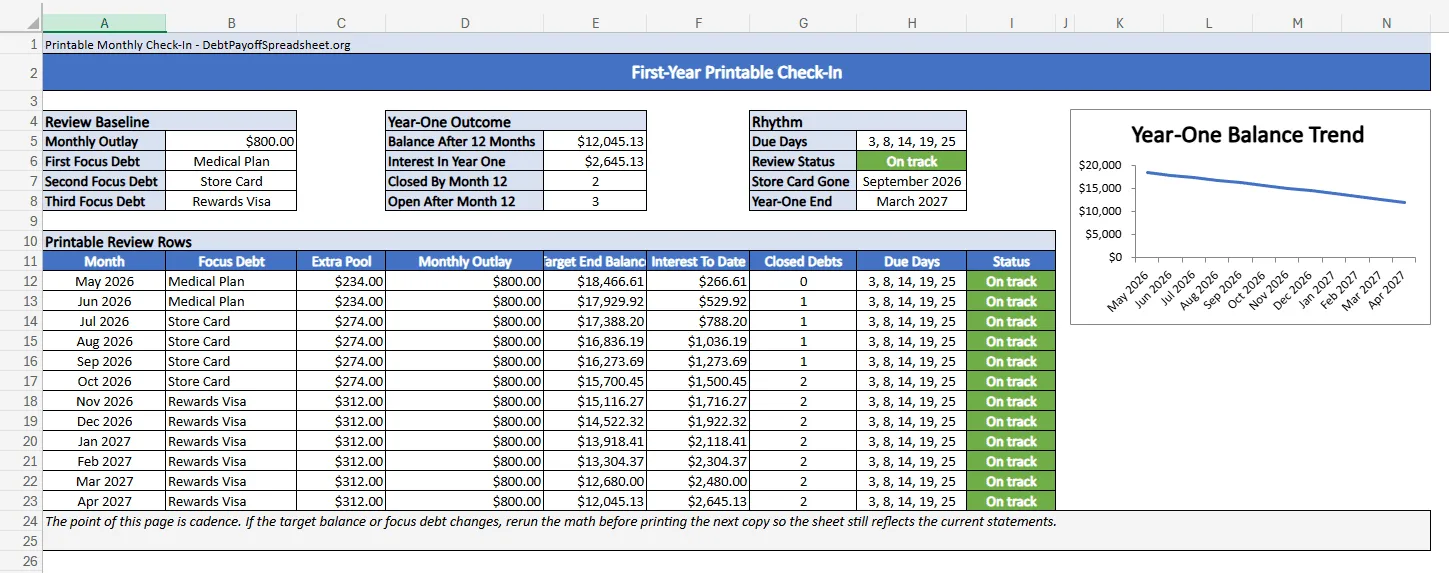Select the Jul 2026 month cell
The width and height of the screenshot is (1449, 573).
point(105,321)
